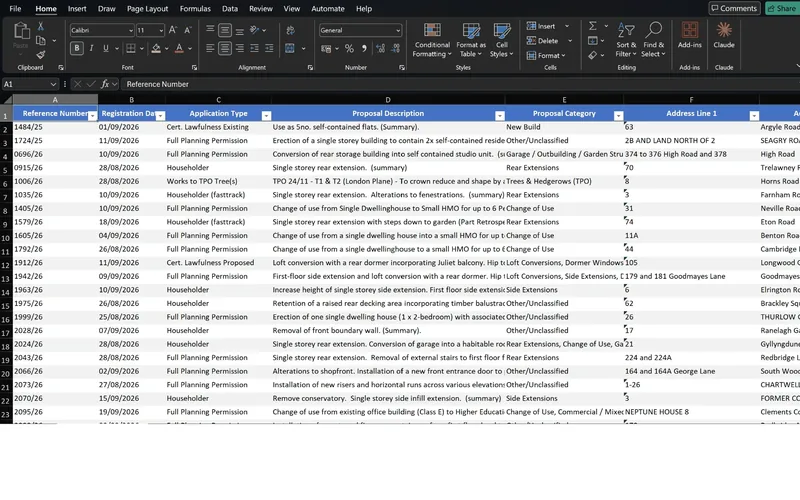Apply the red Font Color swatch
The width and height of the screenshot is (800, 500).
coord(179,48)
